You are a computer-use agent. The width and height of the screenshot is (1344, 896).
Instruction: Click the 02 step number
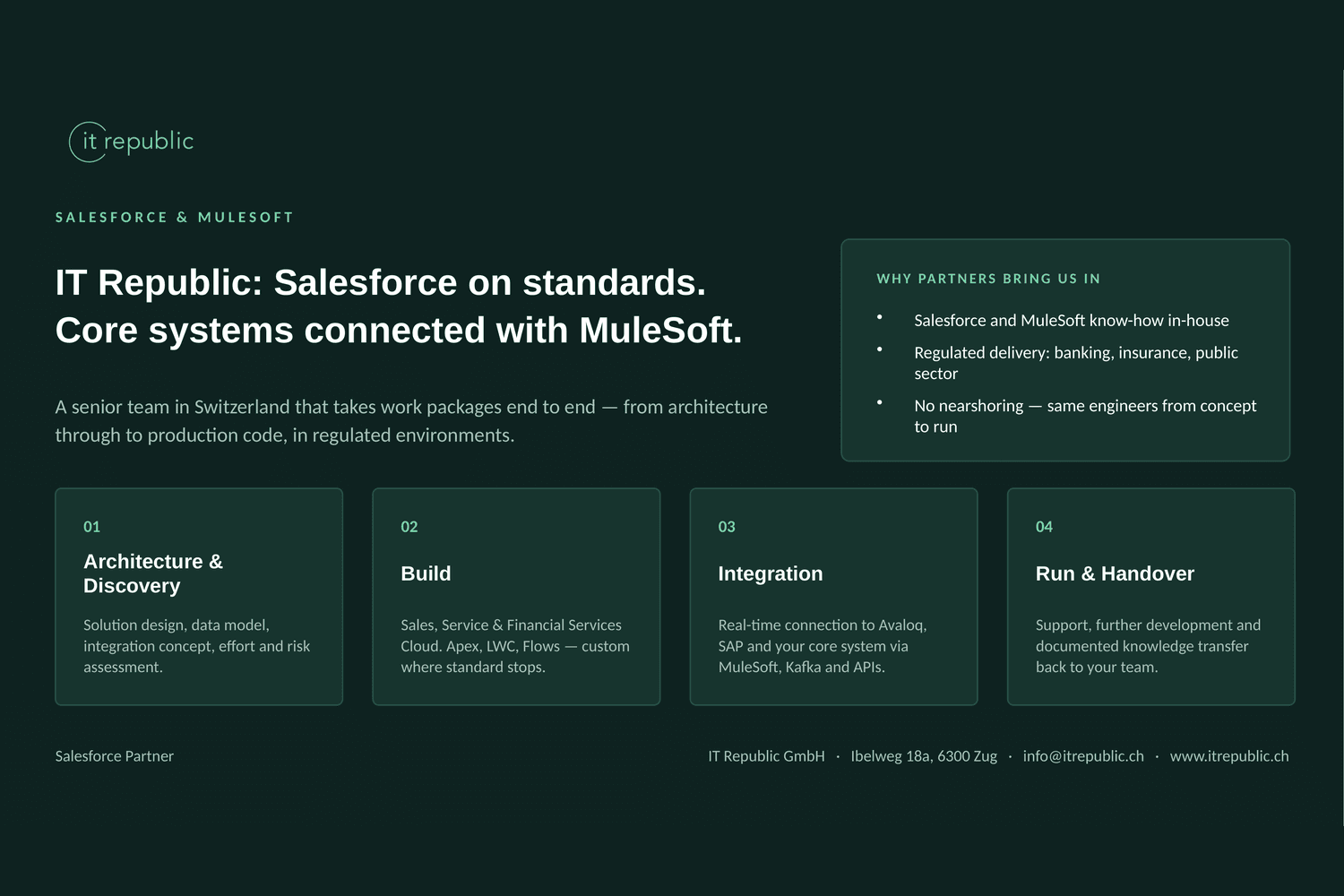[409, 527]
